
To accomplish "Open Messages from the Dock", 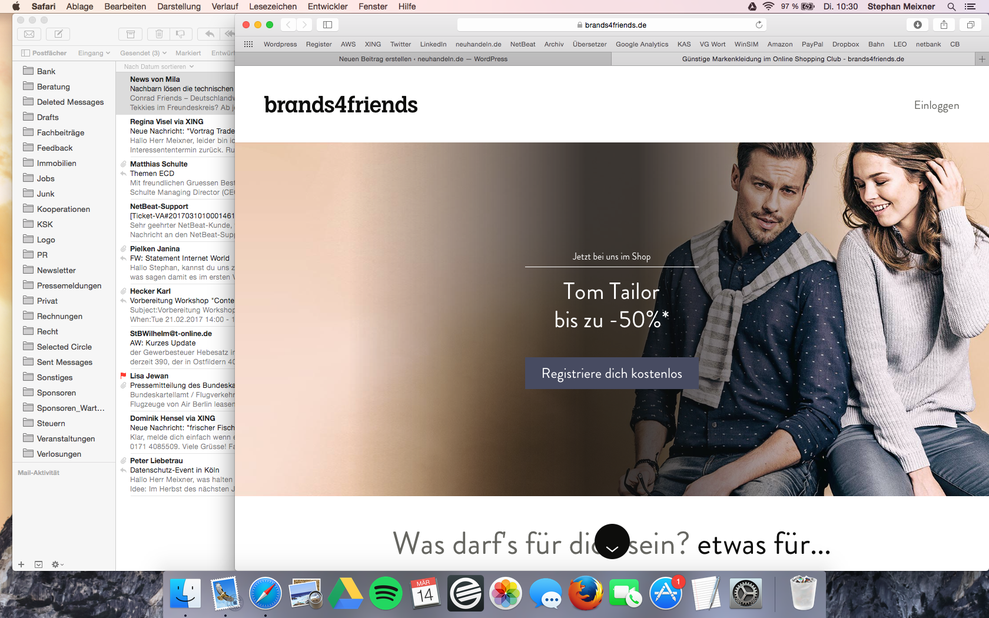I will coord(546,593).
